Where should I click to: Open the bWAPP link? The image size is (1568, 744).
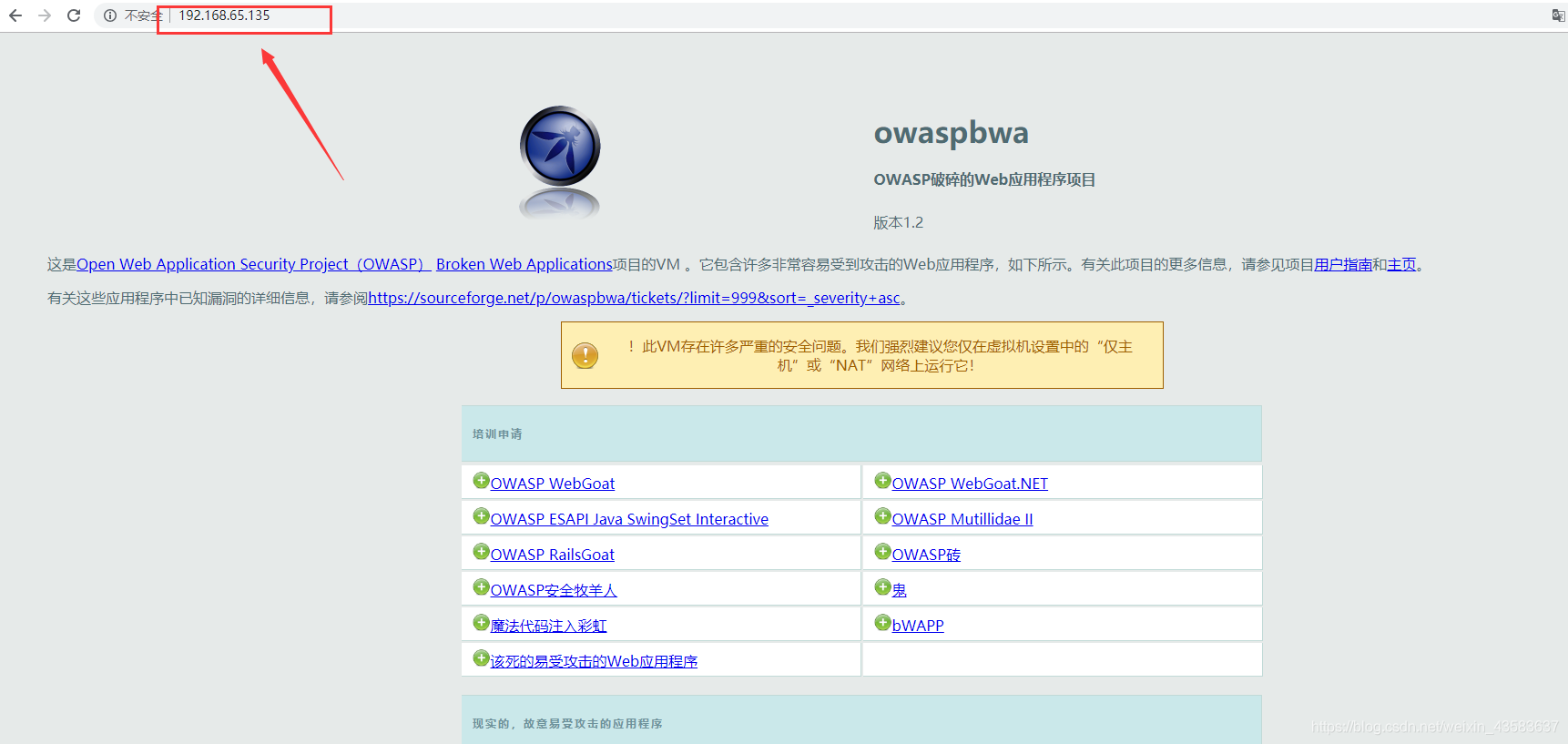918,626
